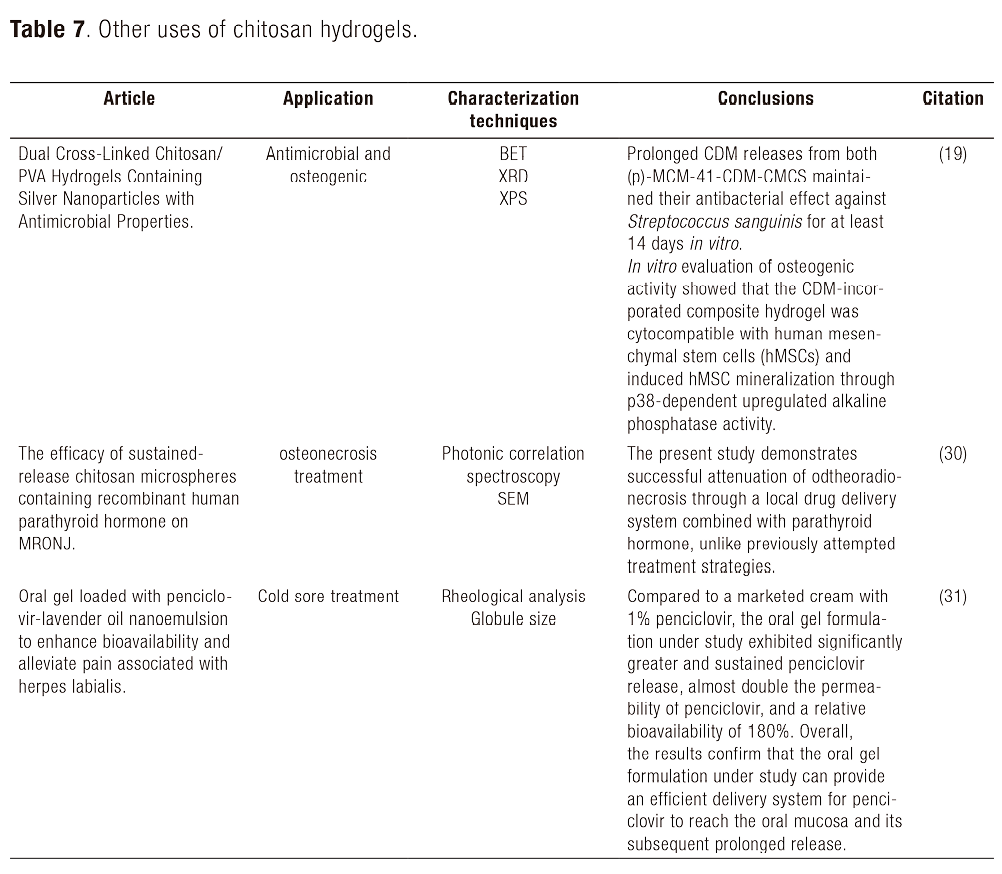Click the italic "Streptococcus sanguinis" text

[x=714, y=222]
